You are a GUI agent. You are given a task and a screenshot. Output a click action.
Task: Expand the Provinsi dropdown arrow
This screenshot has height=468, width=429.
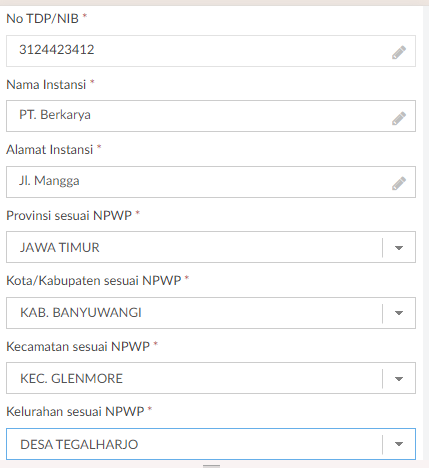tap(399, 248)
